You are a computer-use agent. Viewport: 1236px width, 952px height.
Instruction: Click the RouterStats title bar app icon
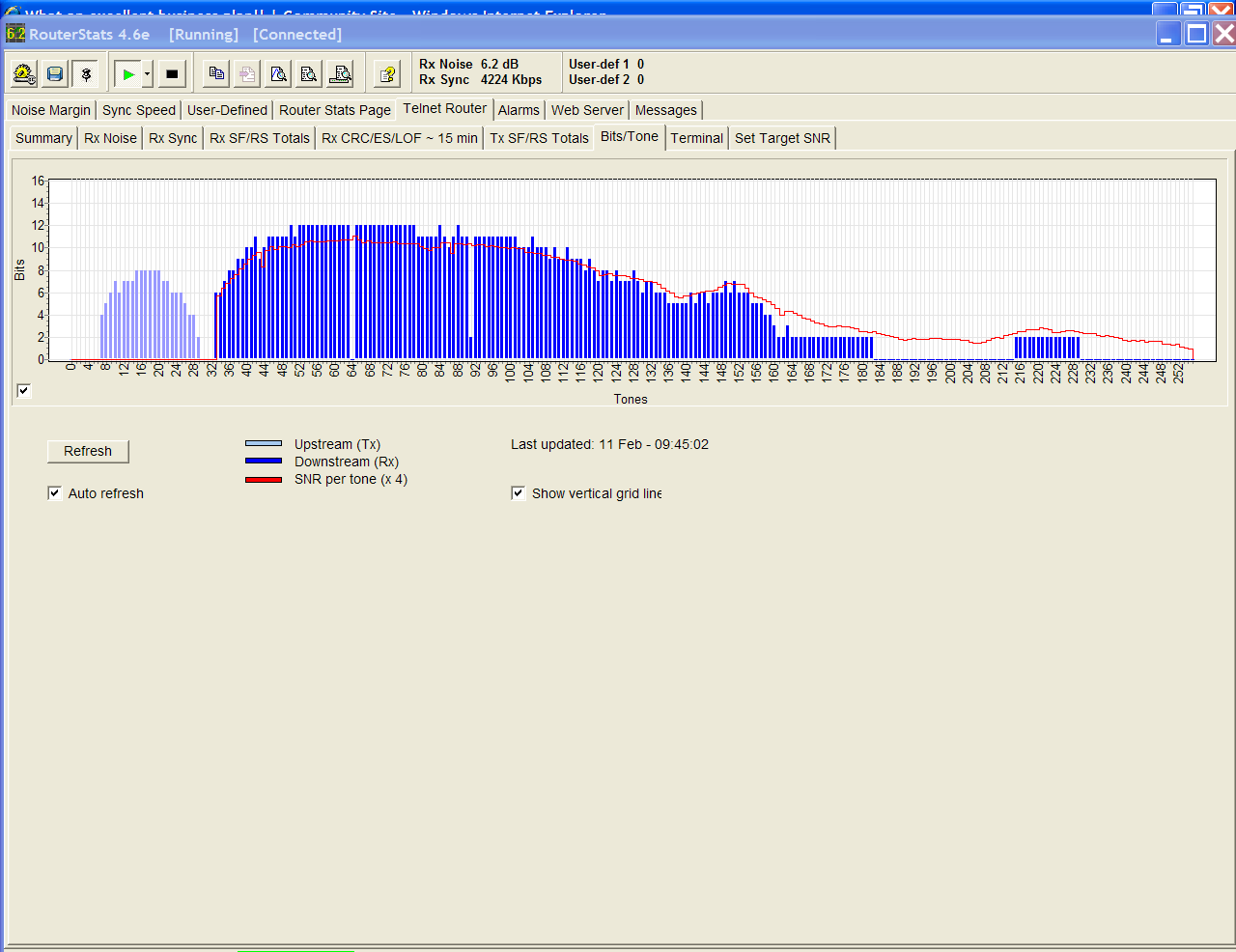coord(15,34)
